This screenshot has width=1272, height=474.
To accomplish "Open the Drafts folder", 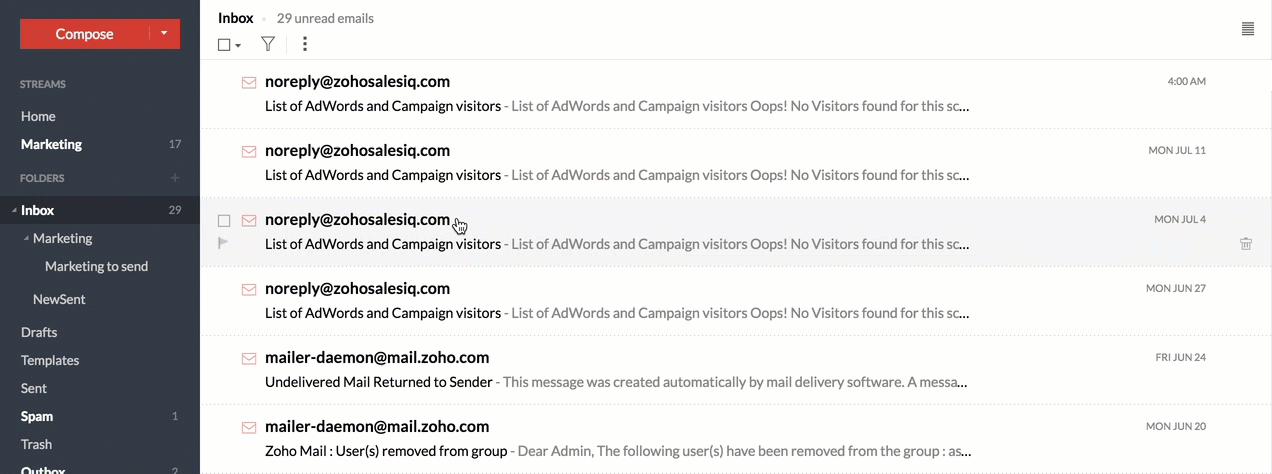I will (39, 332).
